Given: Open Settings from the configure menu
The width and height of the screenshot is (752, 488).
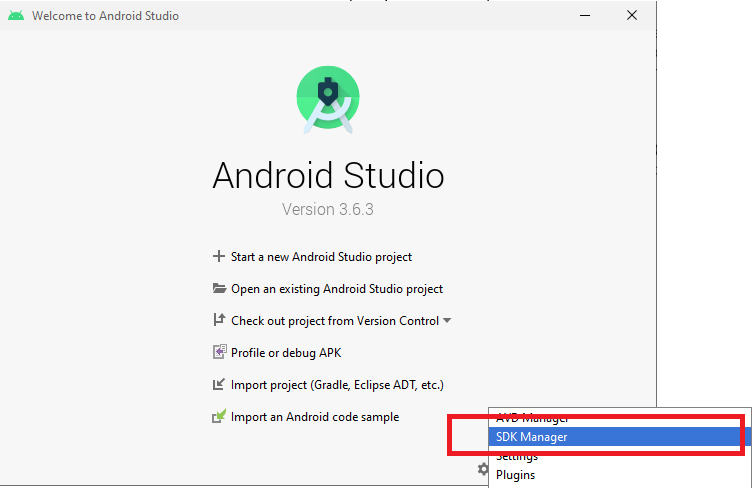Looking at the screenshot, I should 620,456.
